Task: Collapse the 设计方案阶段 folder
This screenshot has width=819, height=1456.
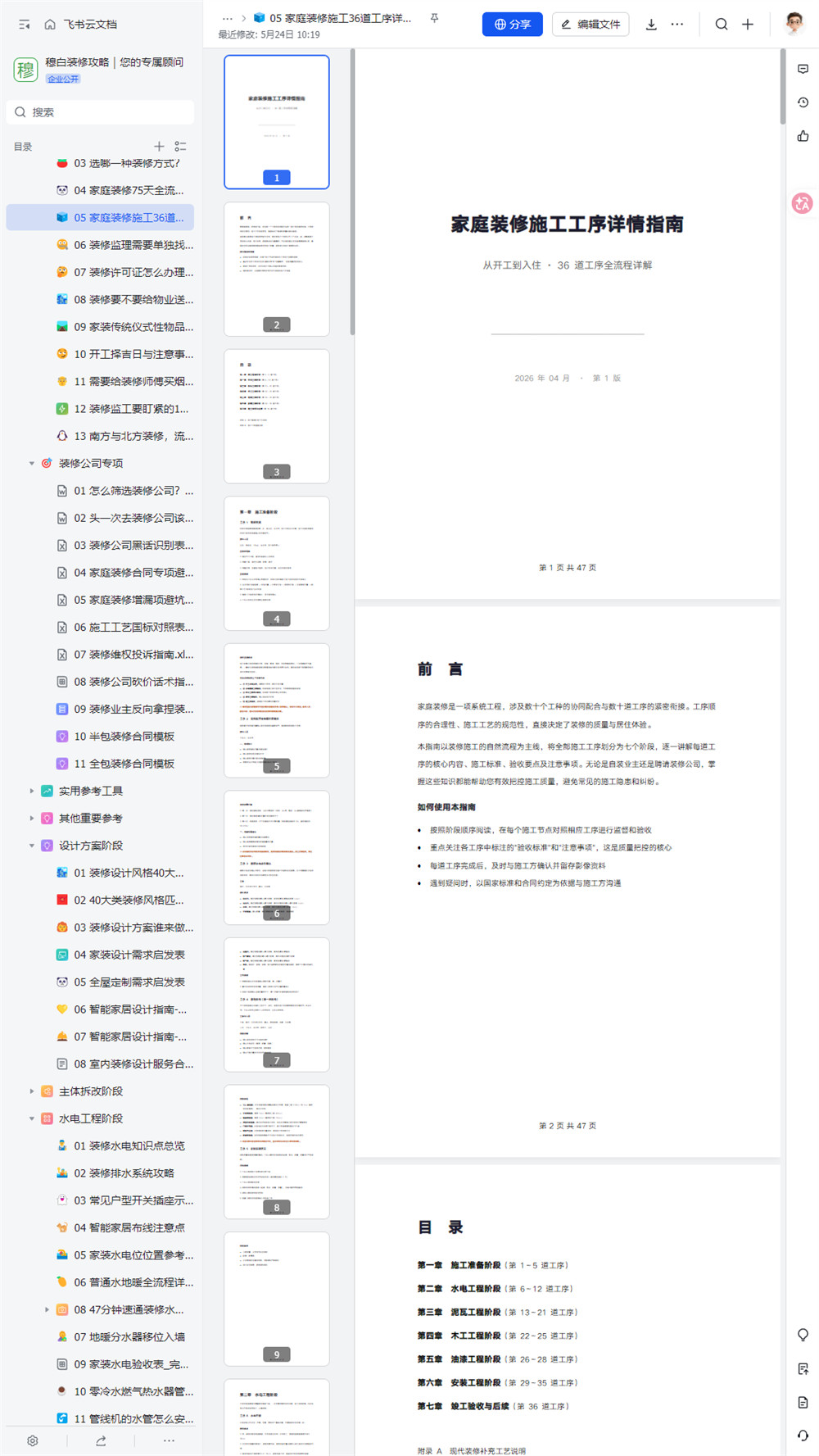Action: [x=32, y=846]
